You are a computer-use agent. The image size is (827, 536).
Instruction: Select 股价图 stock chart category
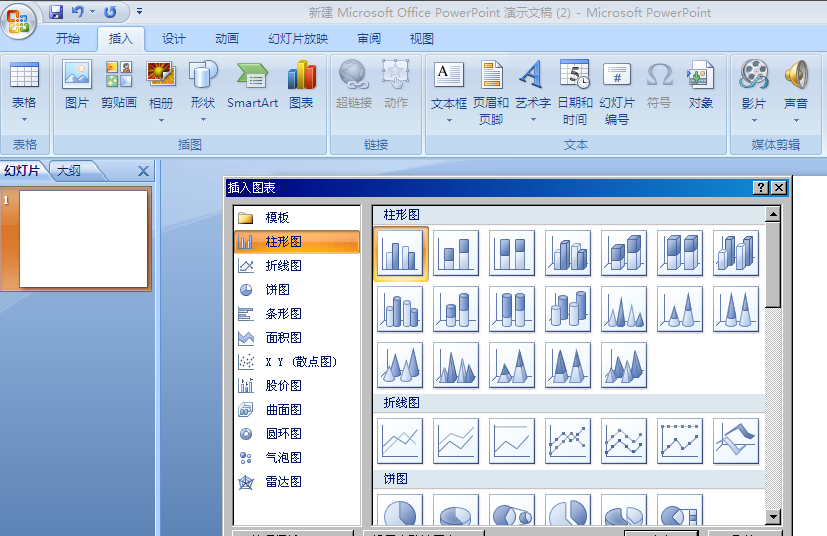(x=296, y=386)
